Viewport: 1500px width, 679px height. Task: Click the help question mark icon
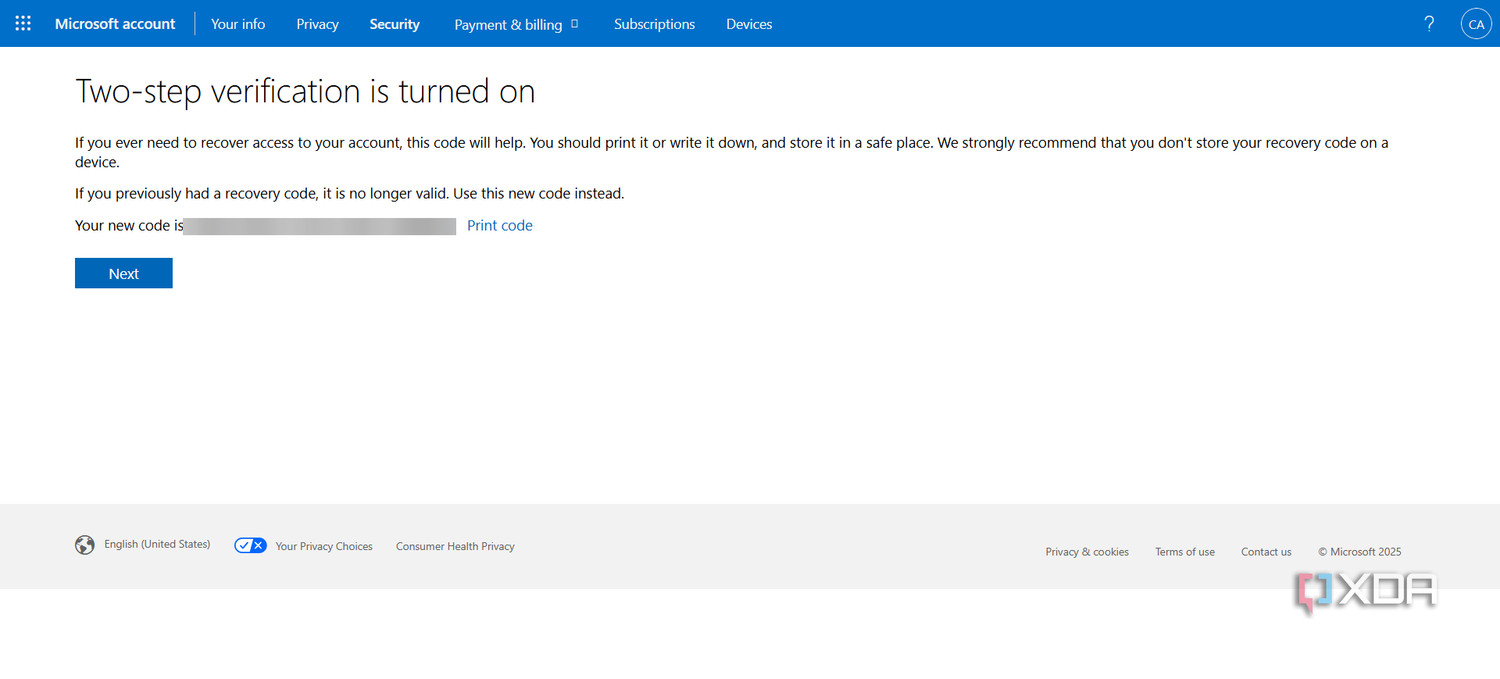pyautogui.click(x=1429, y=24)
